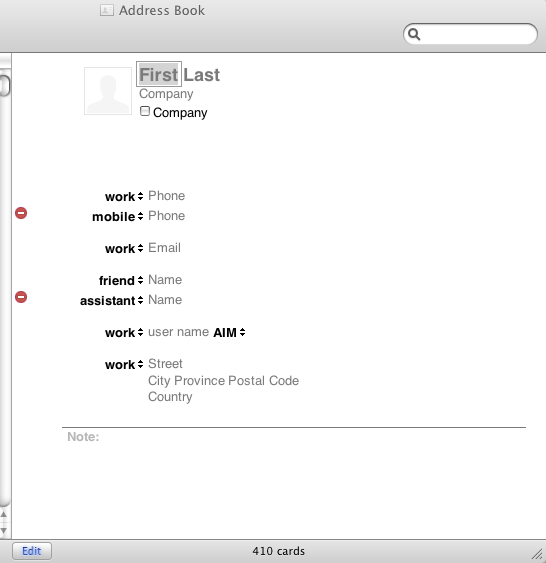Click the user name field
546x563 pixels.
pyautogui.click(x=178, y=332)
